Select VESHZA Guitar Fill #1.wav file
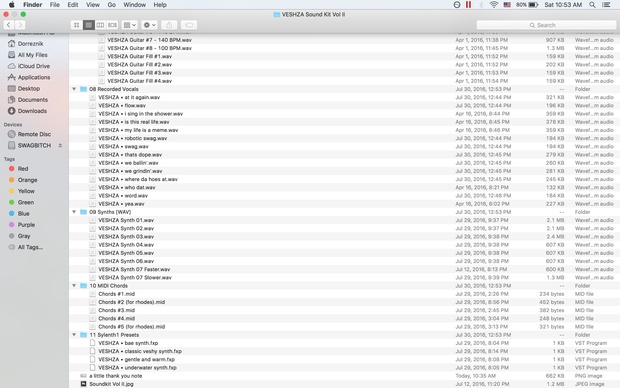Screen dimensions: 620x388 point(140,56)
